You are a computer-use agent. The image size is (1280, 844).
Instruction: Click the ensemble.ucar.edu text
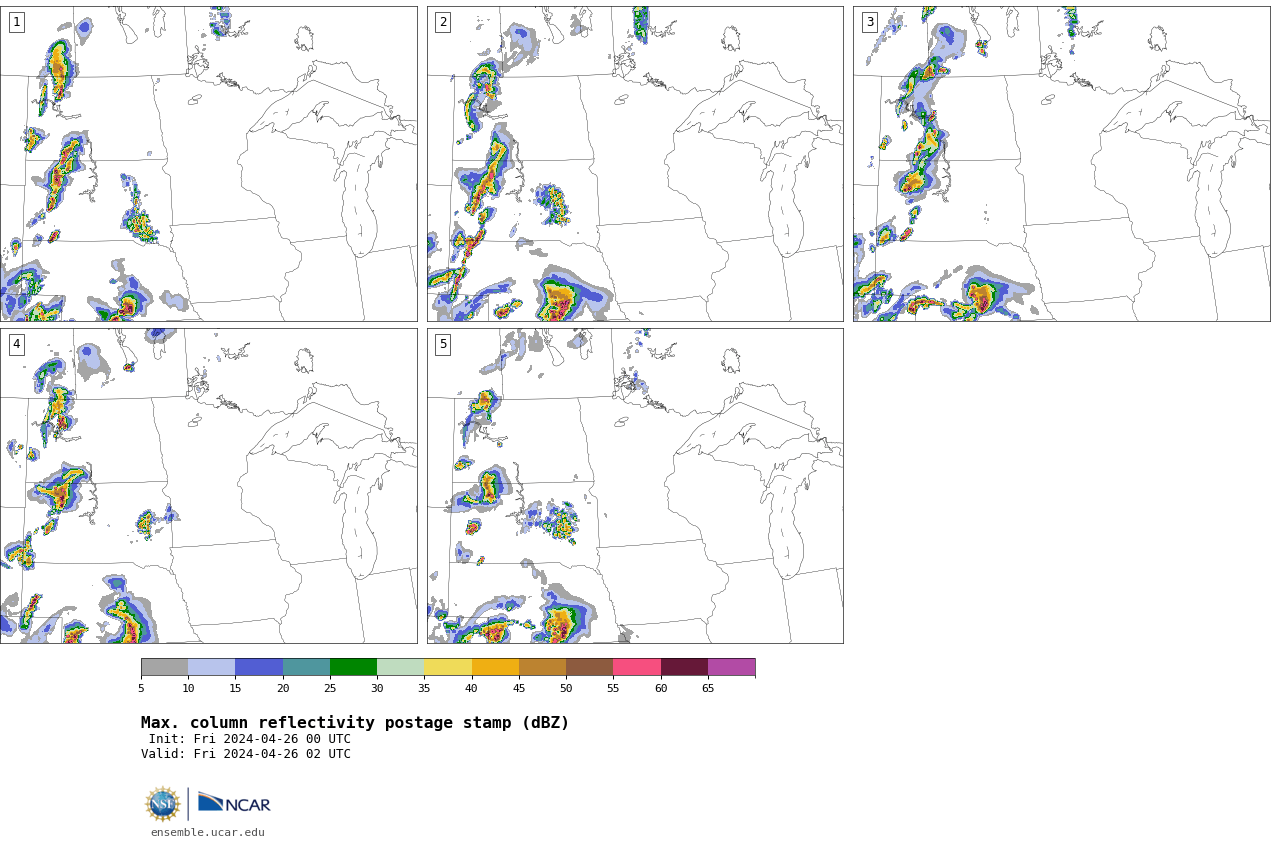[x=208, y=832]
